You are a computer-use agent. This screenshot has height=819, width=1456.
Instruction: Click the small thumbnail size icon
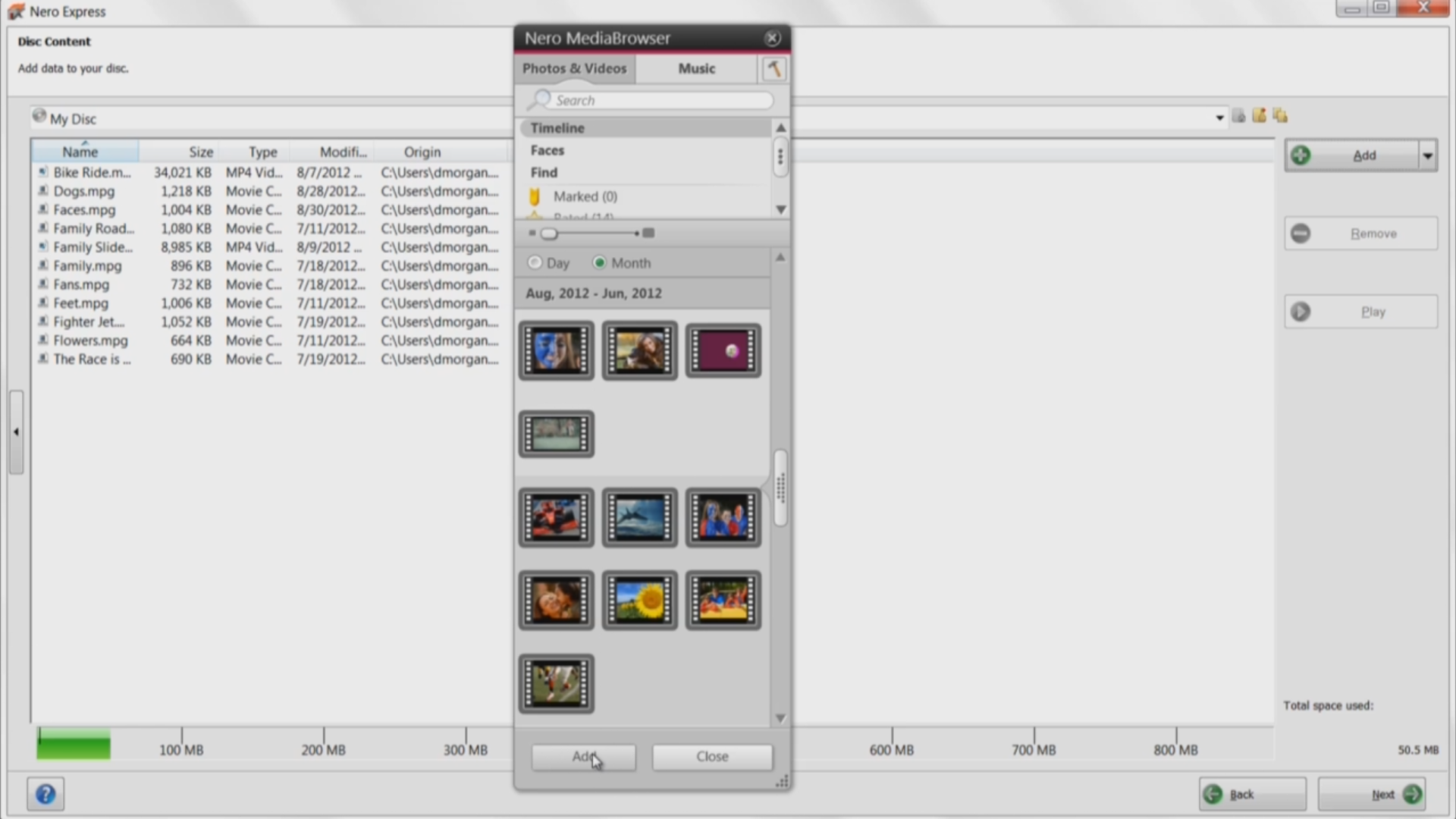[x=532, y=233]
